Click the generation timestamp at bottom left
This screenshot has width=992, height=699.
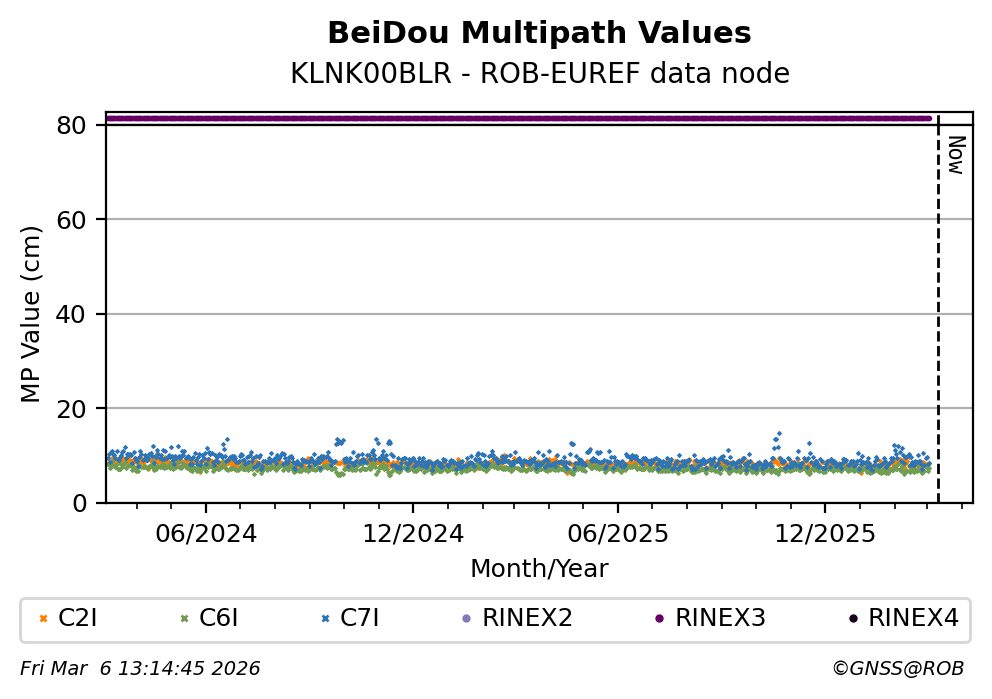(140, 669)
